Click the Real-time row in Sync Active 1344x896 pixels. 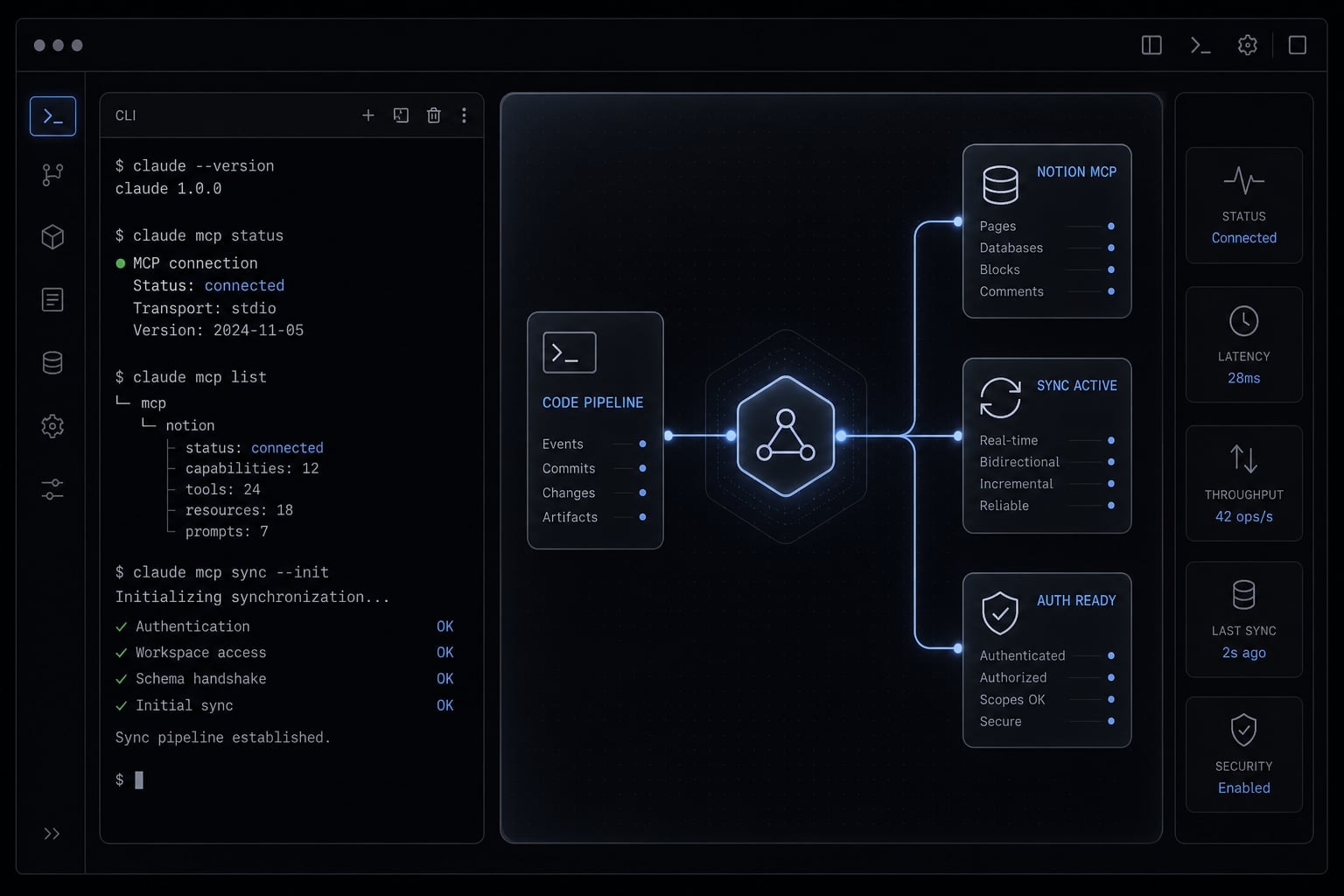1046,440
